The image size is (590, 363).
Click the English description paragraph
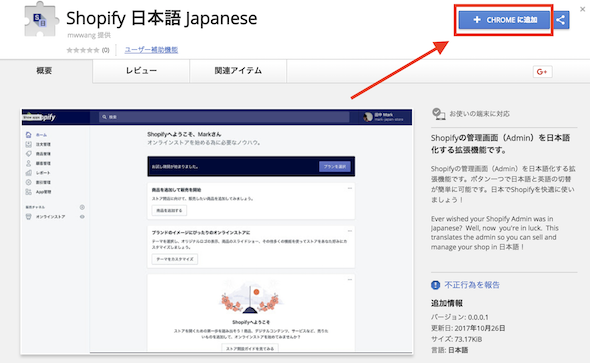494,233
